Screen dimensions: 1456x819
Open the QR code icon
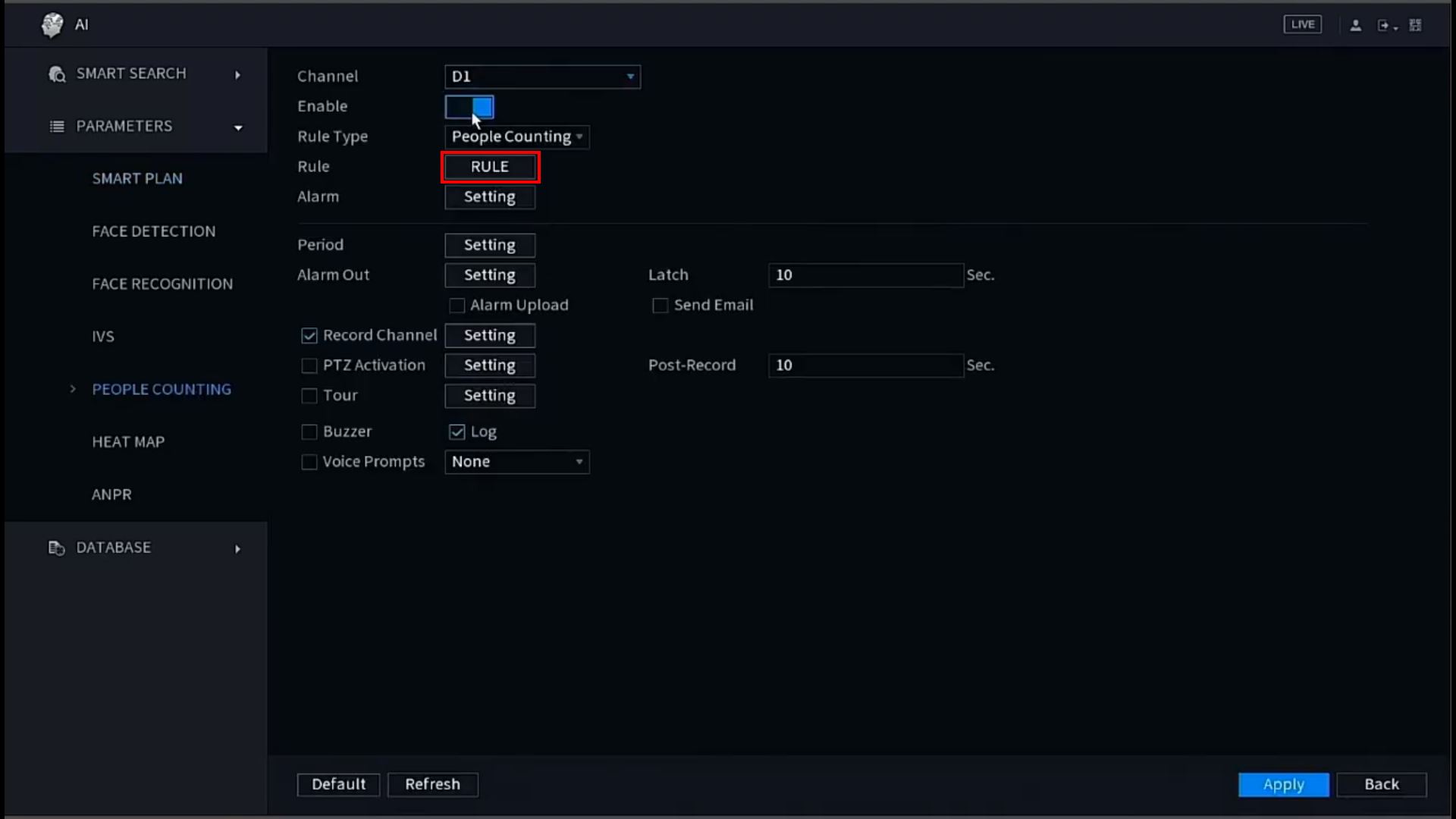(x=1415, y=26)
